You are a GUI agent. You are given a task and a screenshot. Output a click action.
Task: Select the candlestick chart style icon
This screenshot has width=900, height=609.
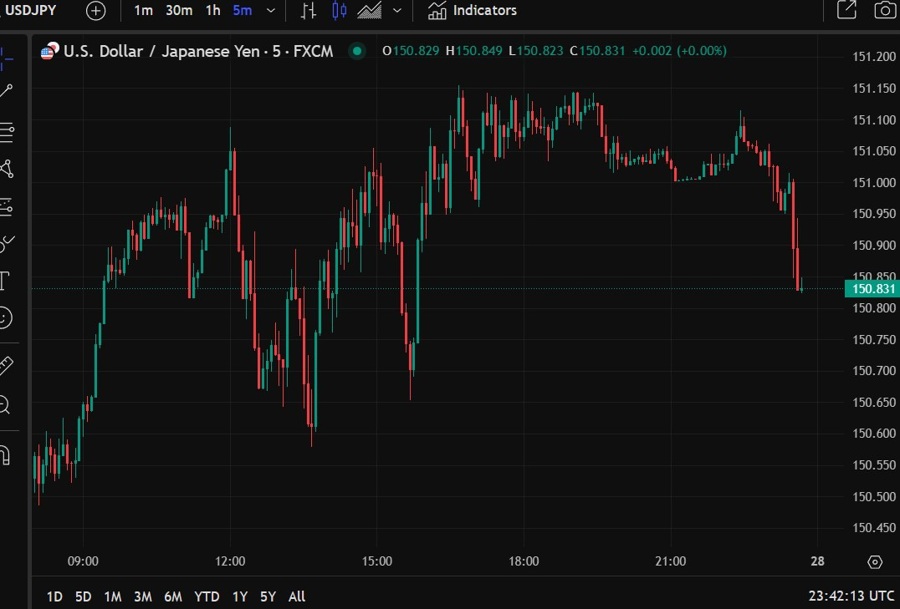pyautogui.click(x=339, y=10)
